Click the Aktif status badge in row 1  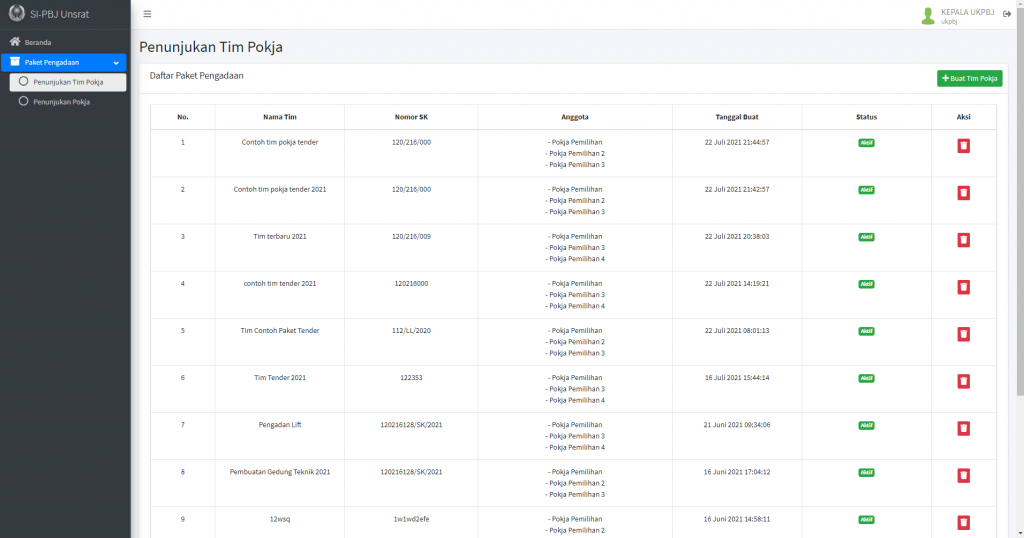[x=866, y=143]
